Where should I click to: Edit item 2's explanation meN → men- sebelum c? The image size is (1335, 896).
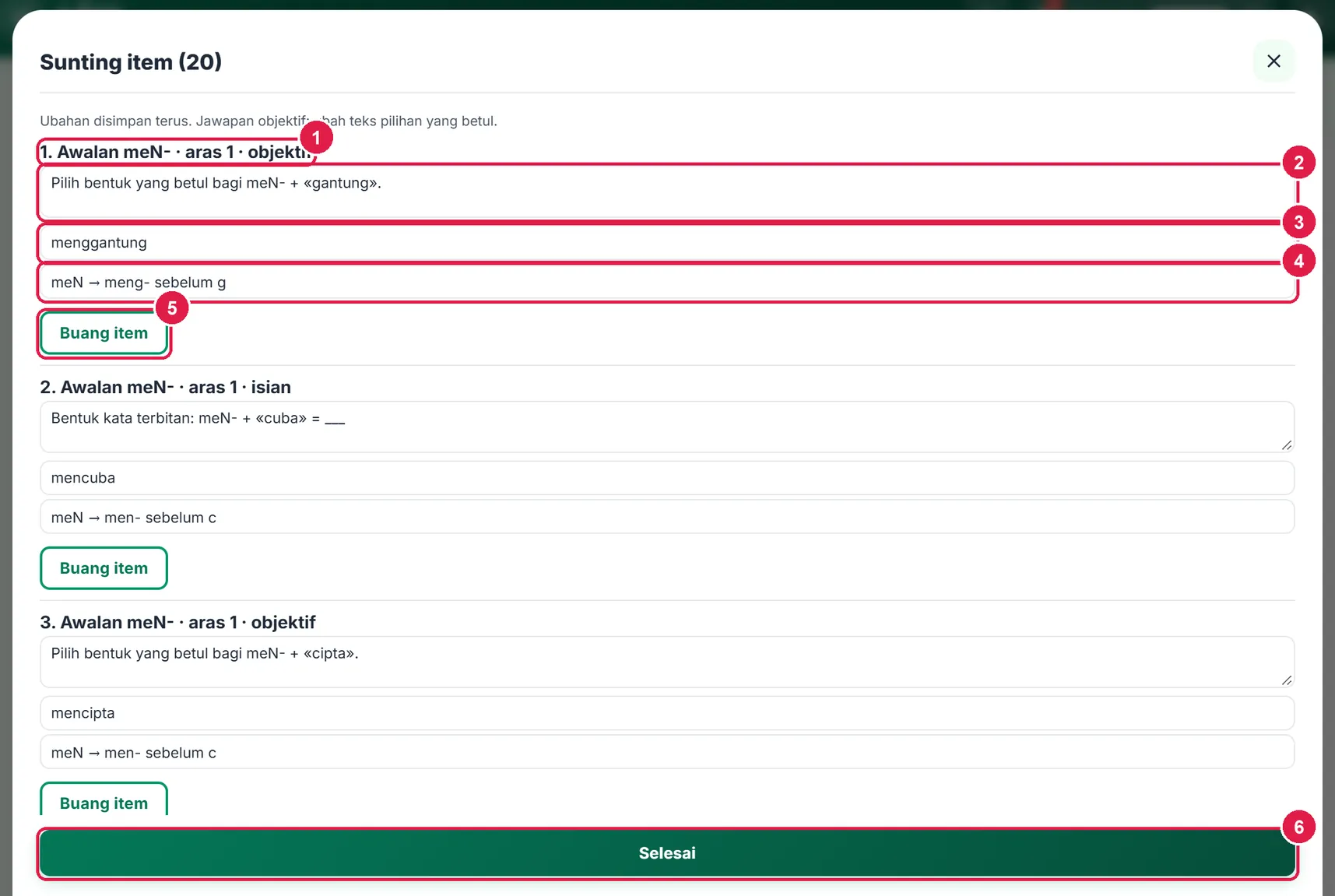[x=667, y=518]
